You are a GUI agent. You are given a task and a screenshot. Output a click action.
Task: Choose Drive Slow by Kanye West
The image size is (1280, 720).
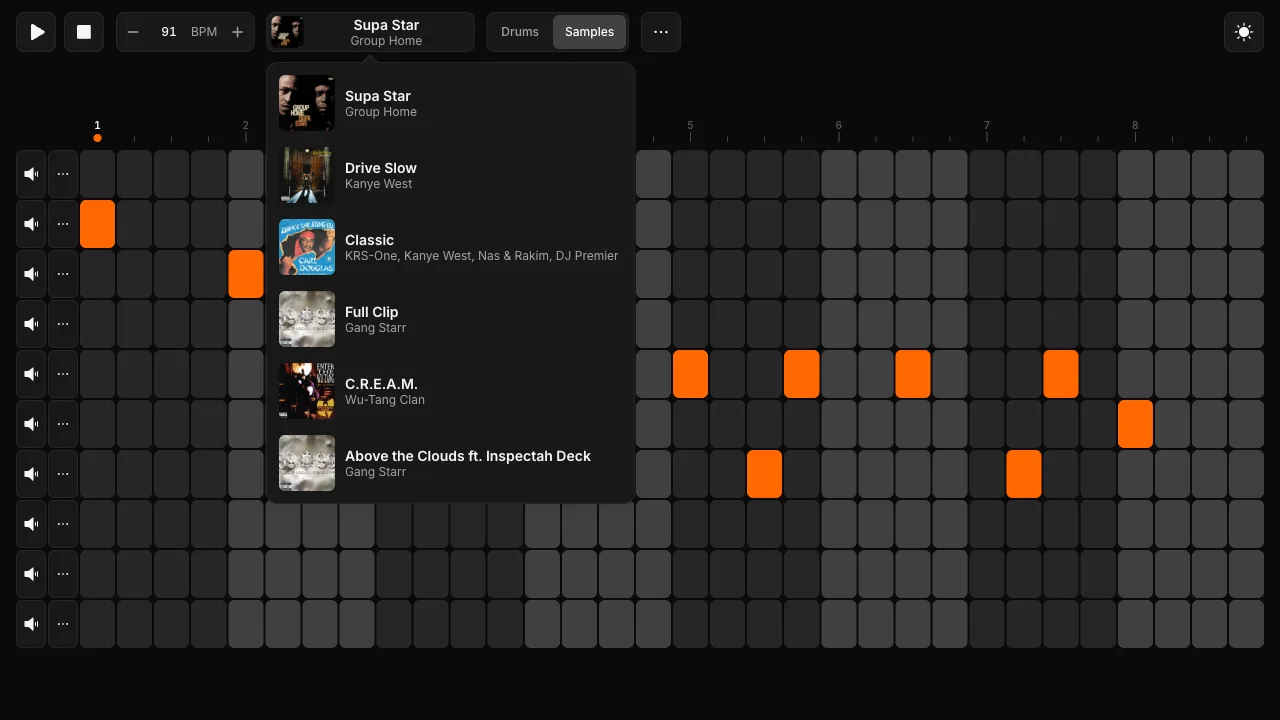451,175
